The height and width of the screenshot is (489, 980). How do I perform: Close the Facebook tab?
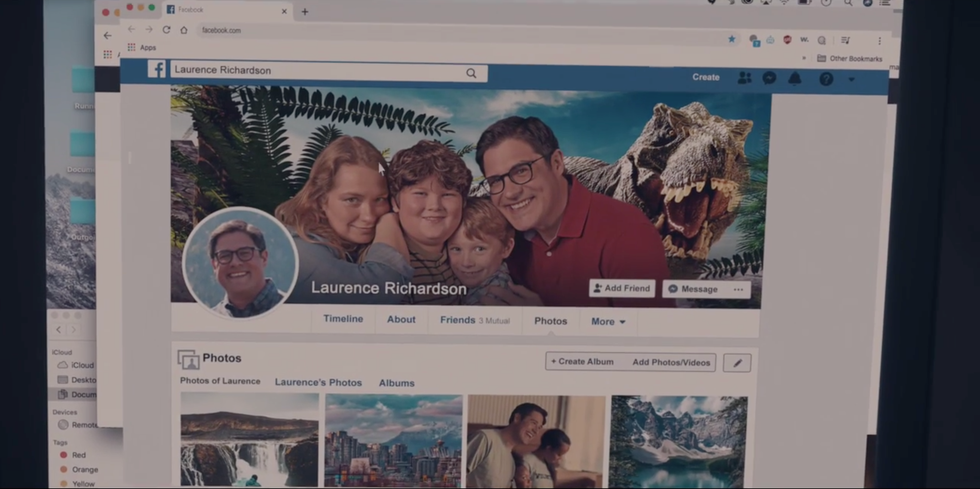click(284, 11)
